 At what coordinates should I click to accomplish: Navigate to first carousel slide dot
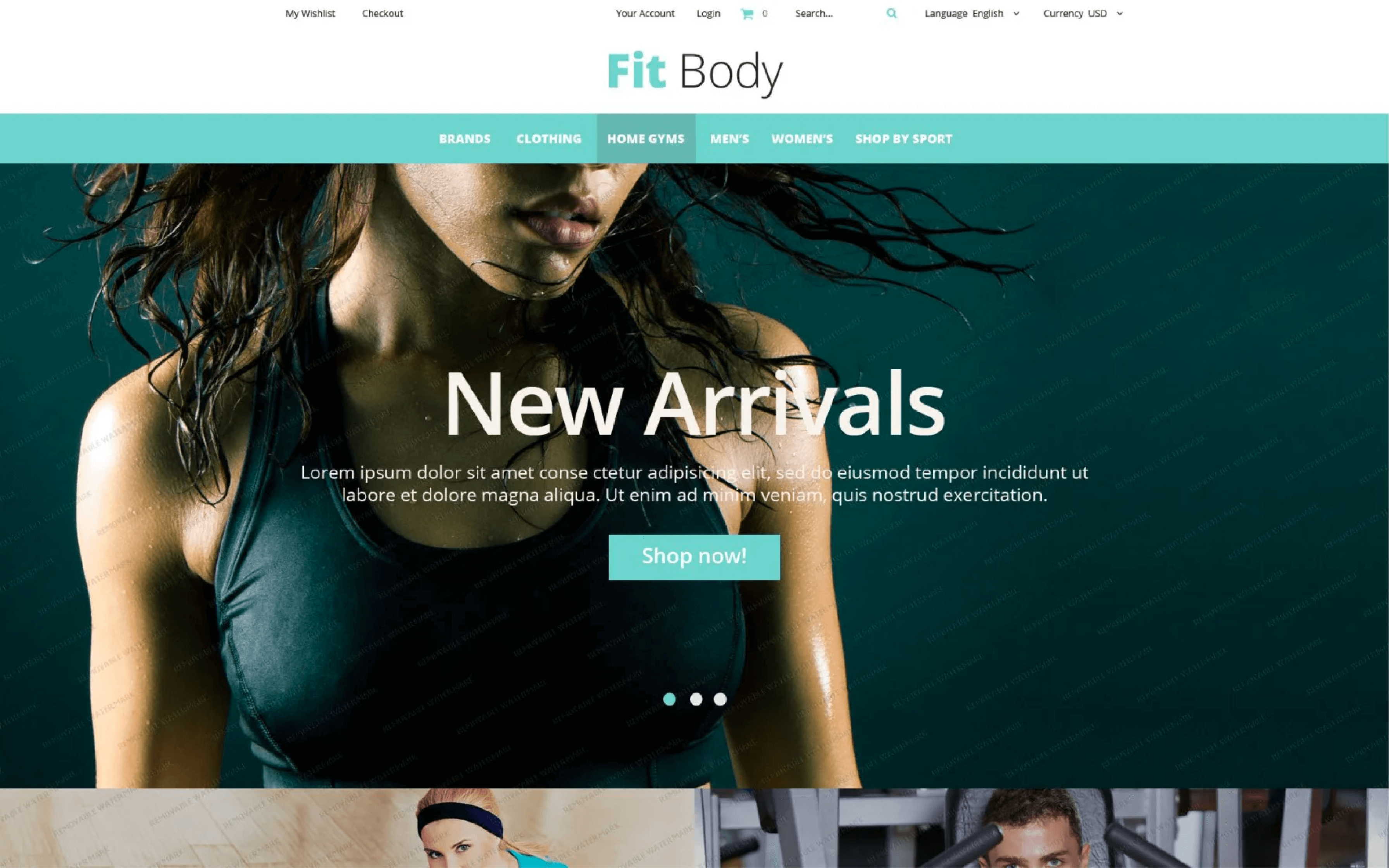(x=668, y=699)
